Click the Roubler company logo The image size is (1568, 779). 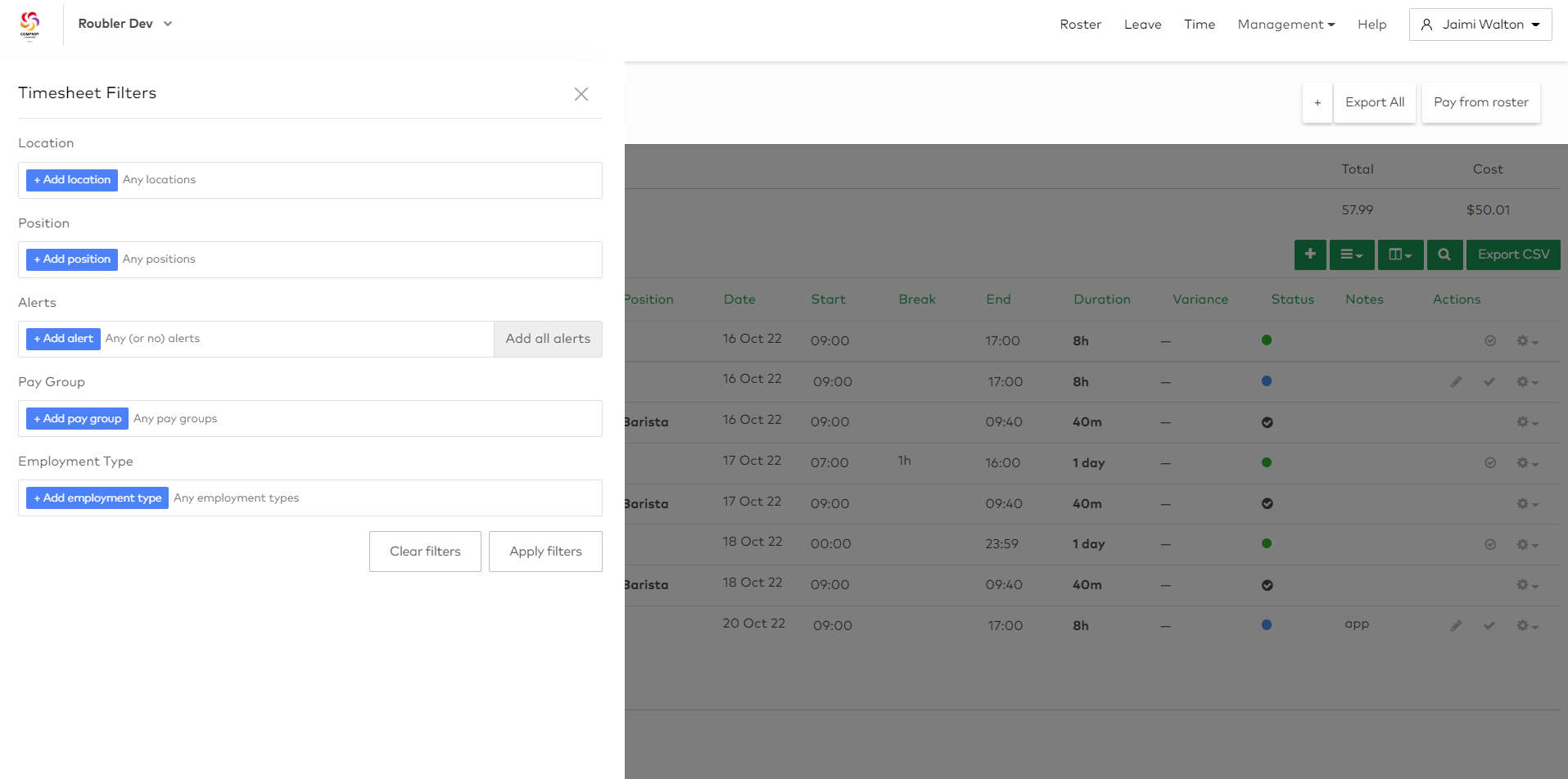click(30, 25)
